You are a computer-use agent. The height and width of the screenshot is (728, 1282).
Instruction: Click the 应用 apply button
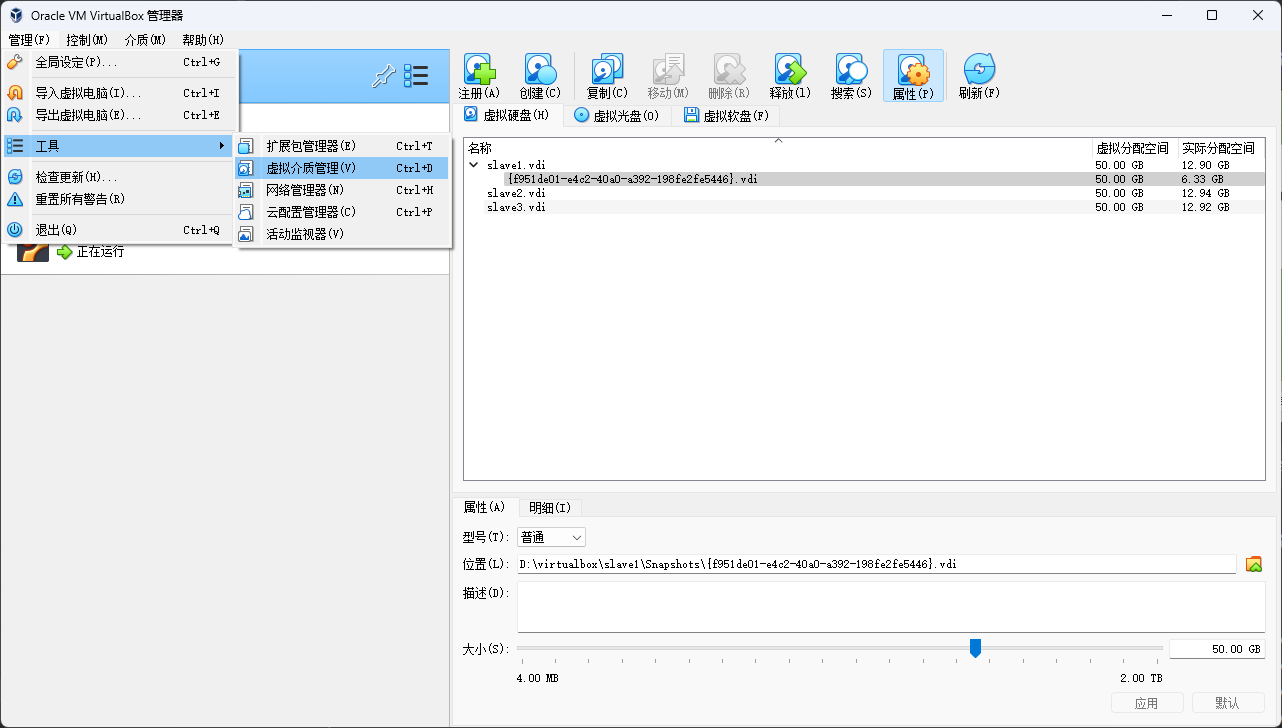pyautogui.click(x=1147, y=703)
